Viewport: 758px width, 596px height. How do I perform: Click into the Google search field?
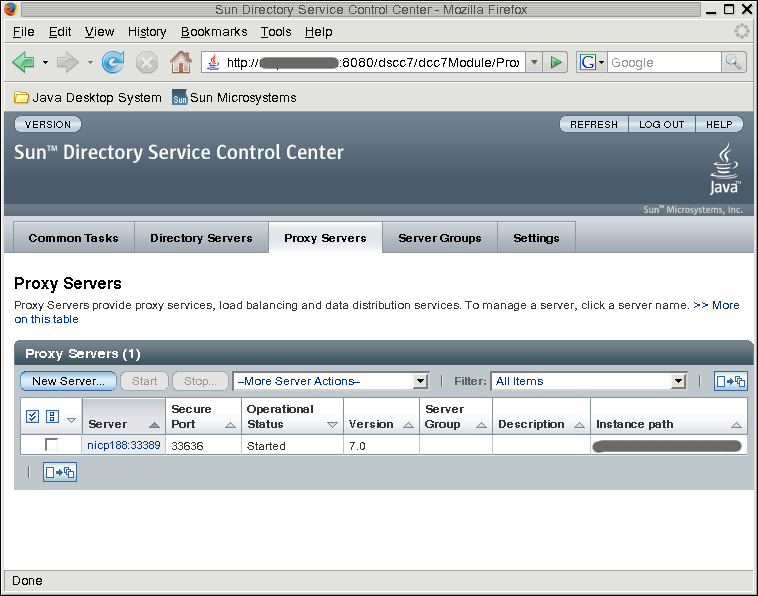pos(664,62)
